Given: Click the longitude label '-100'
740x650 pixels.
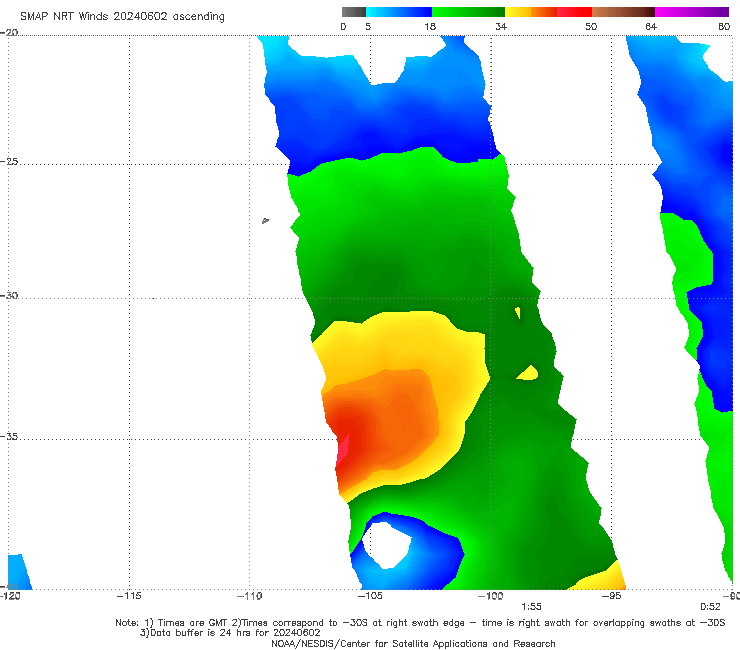Looking at the screenshot, I should tap(490, 596).
